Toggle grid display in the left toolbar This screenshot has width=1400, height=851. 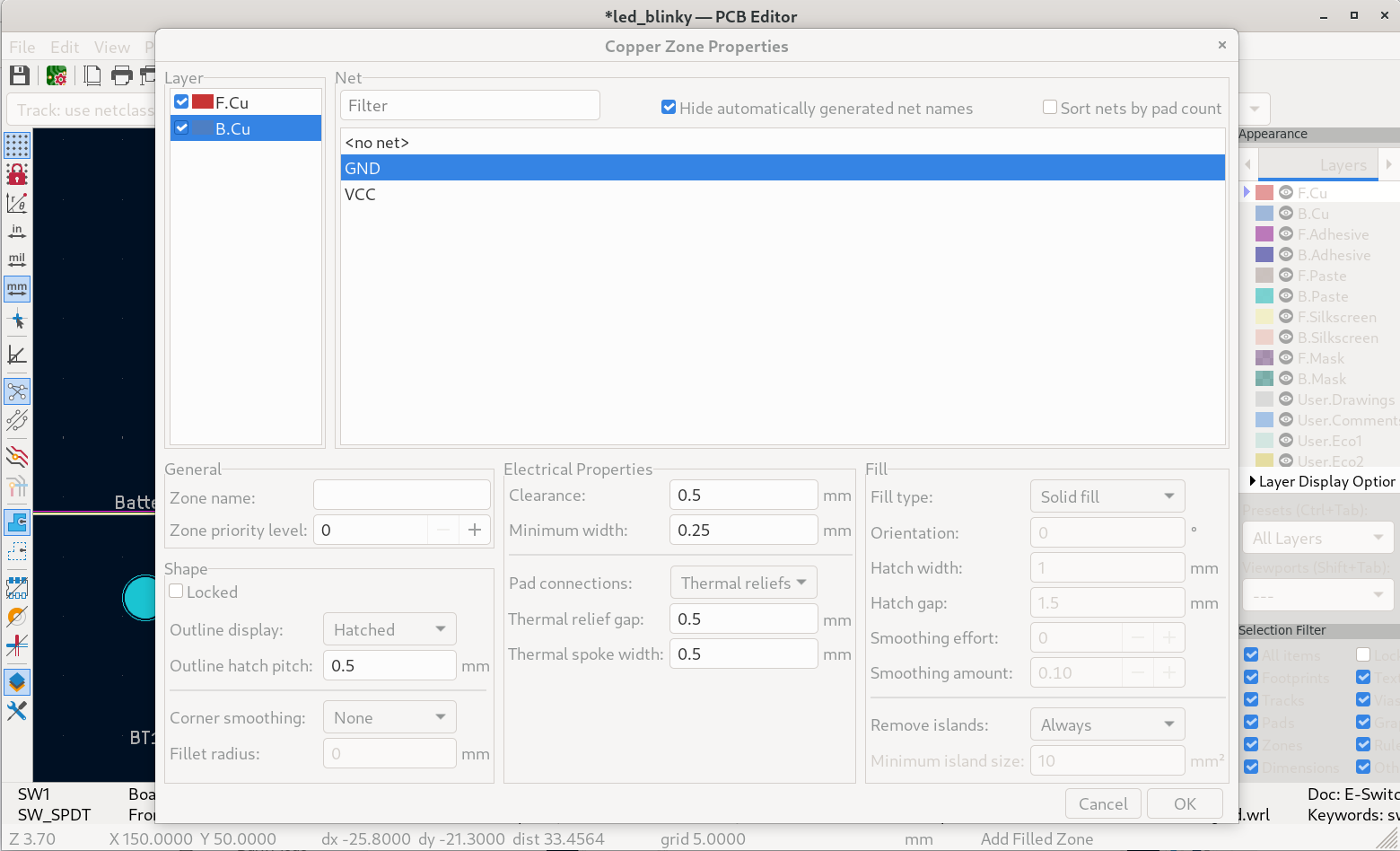coord(17,145)
